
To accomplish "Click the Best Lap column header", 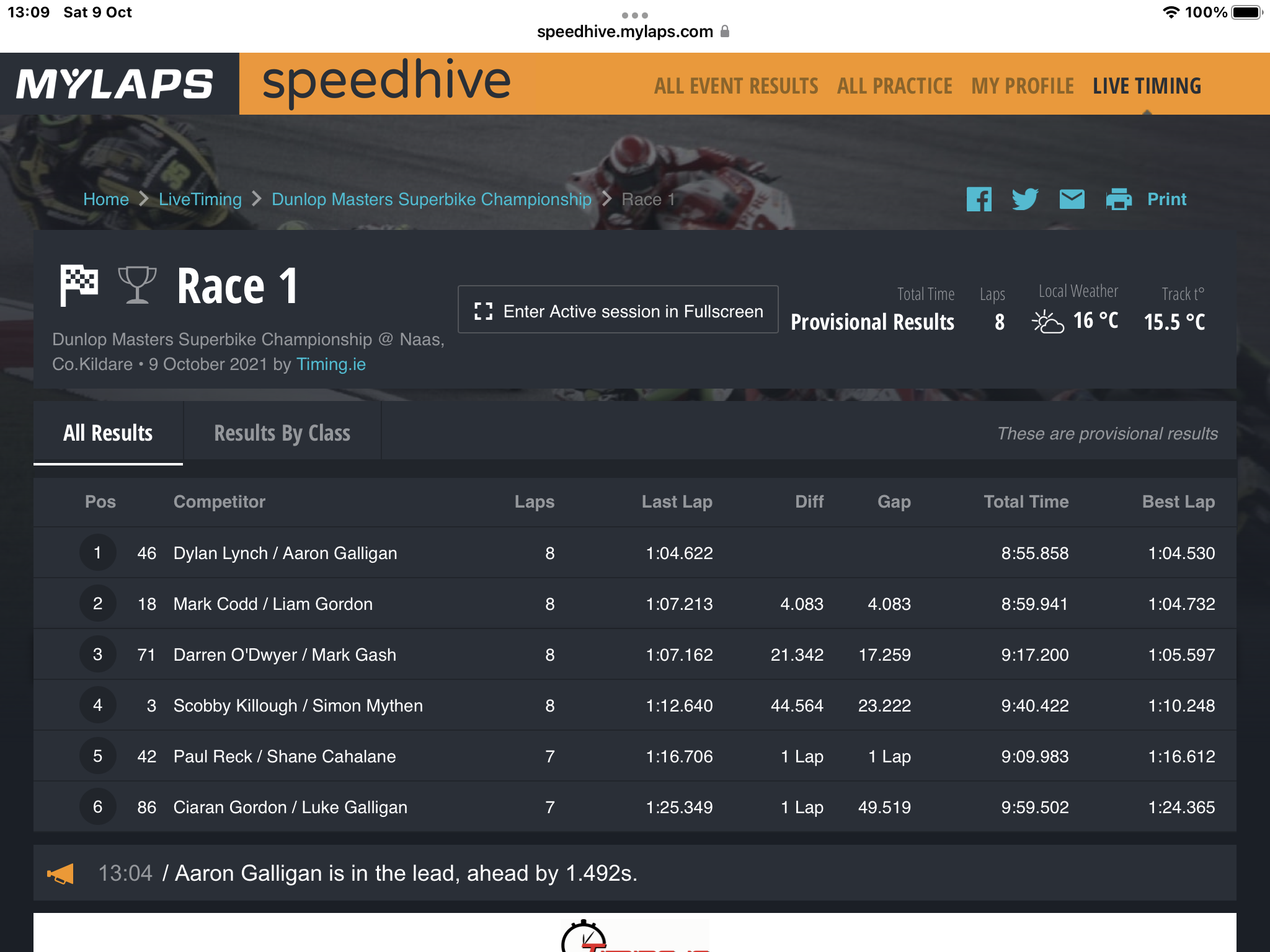I will (x=1178, y=501).
